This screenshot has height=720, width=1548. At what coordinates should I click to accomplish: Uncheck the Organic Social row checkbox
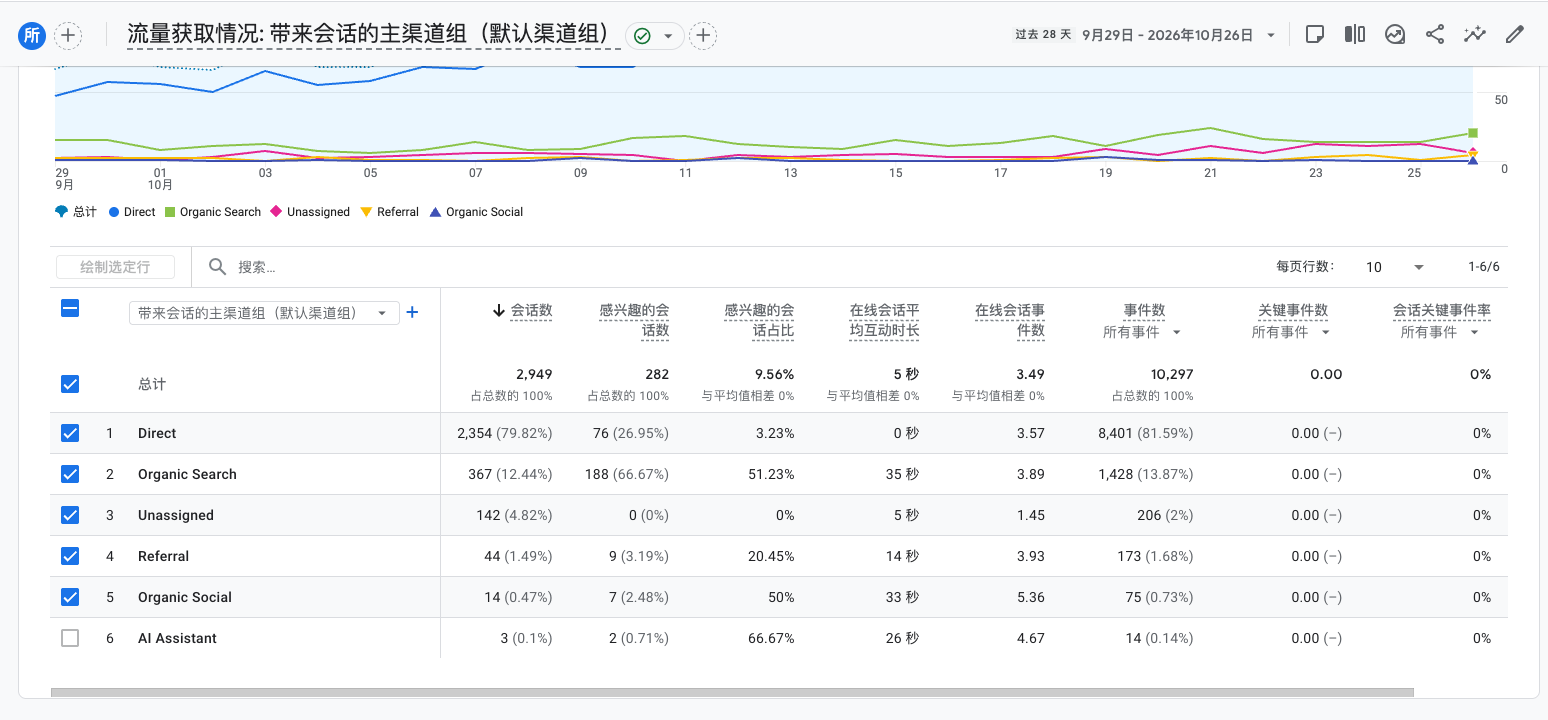click(x=70, y=597)
